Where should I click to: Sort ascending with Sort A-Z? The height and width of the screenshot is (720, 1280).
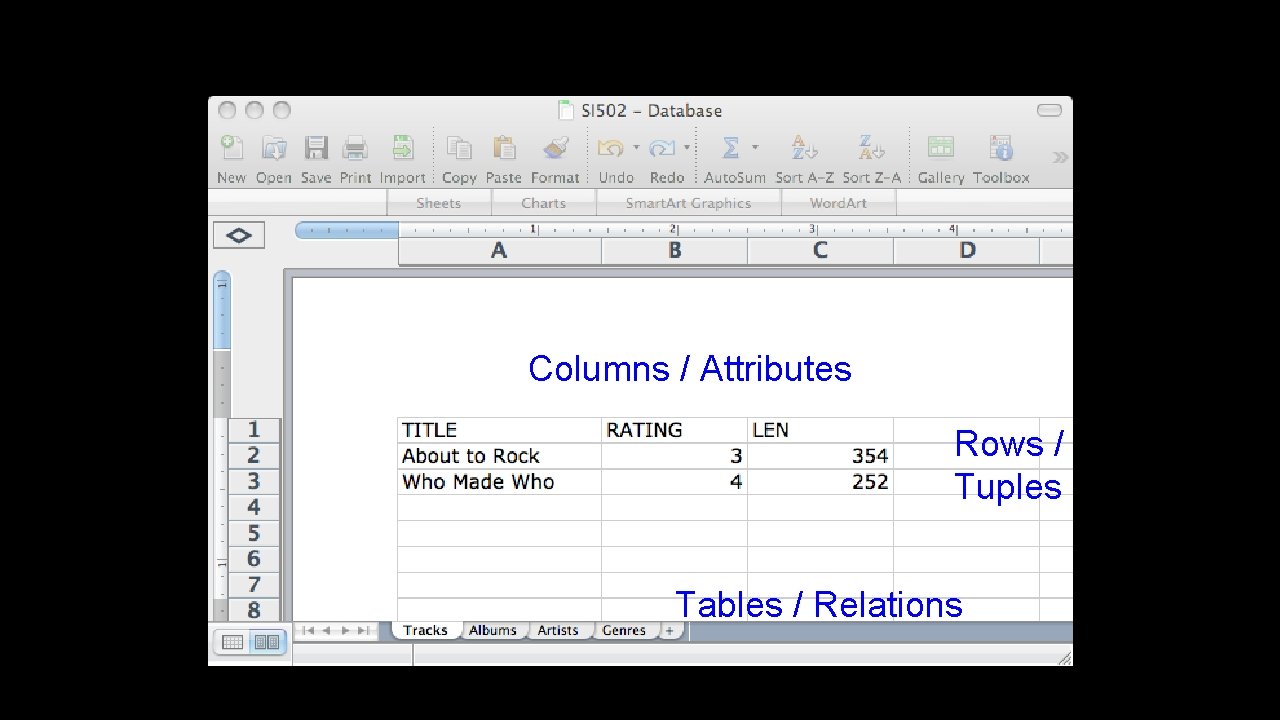click(804, 148)
